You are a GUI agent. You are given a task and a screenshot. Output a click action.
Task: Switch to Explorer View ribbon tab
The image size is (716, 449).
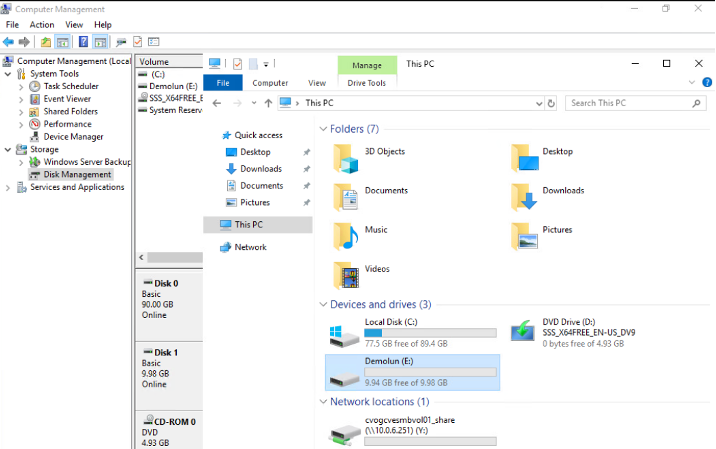coord(317,83)
